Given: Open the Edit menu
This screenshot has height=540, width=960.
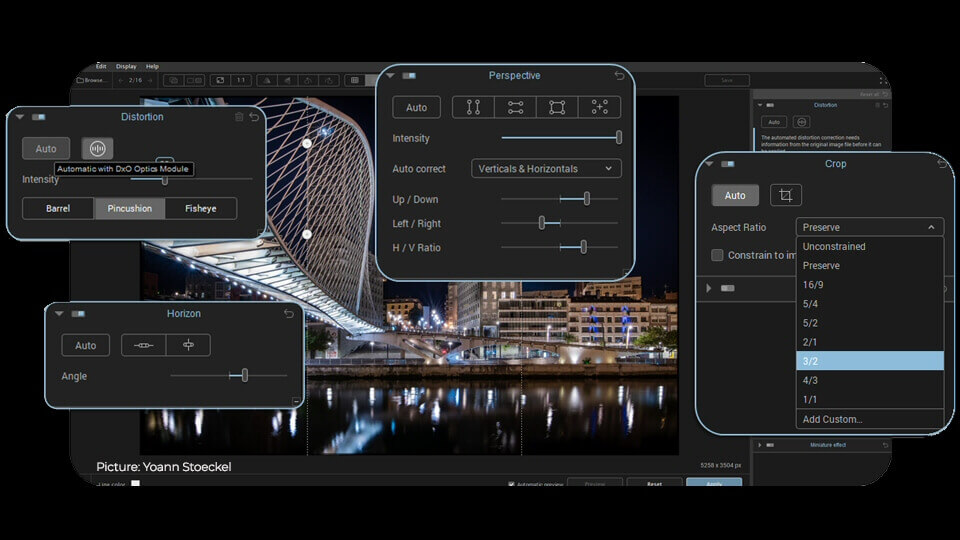Looking at the screenshot, I should pyautogui.click(x=101, y=66).
